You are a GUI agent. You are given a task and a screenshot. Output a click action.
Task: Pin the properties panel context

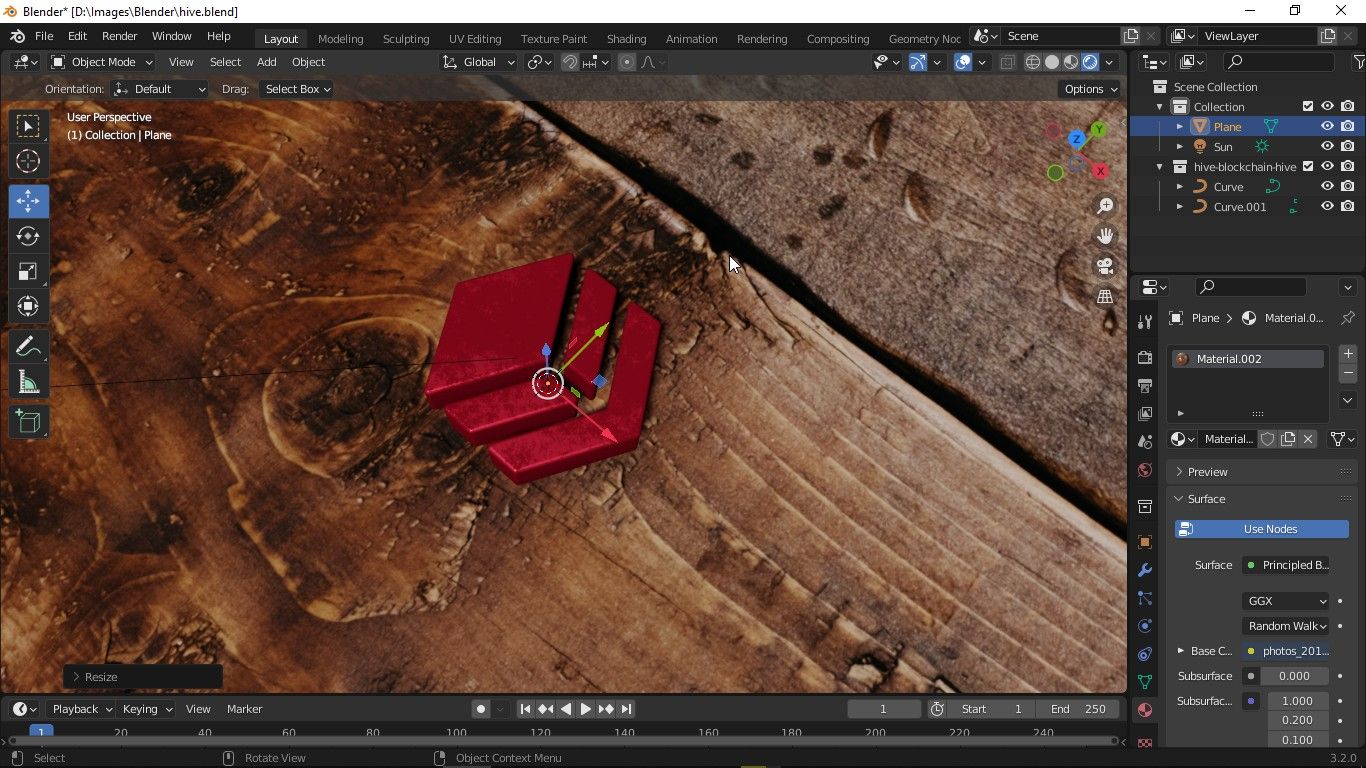click(x=1348, y=318)
